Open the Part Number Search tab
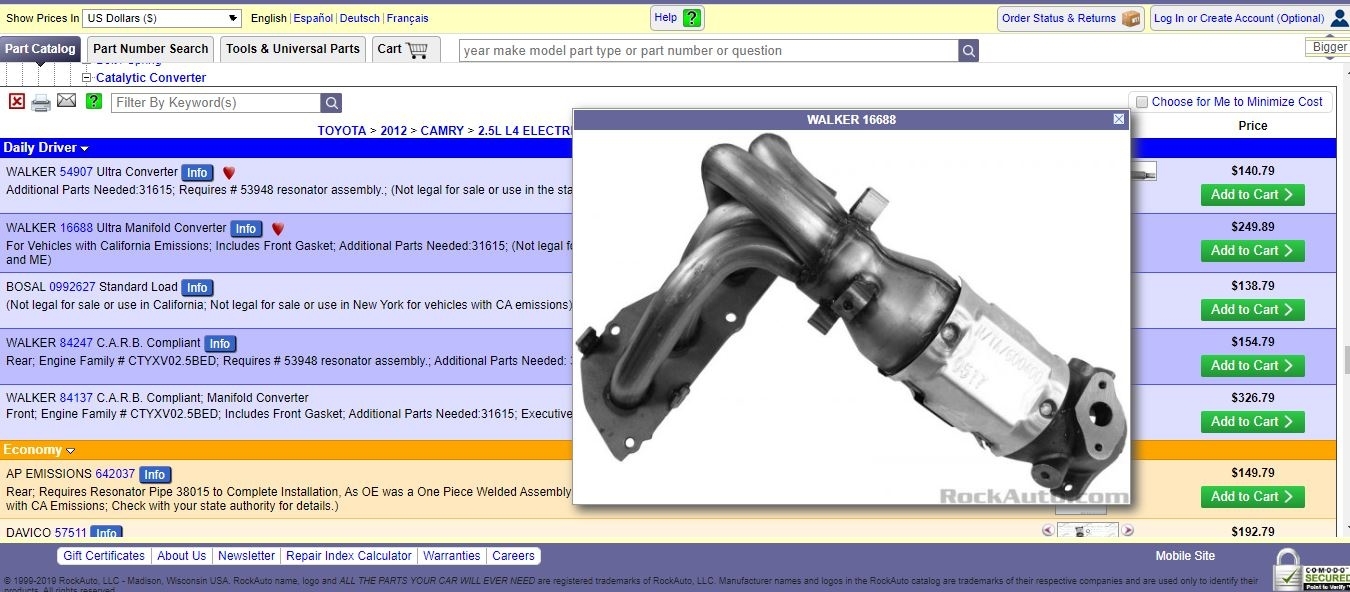This screenshot has width=1350, height=592. (x=150, y=49)
